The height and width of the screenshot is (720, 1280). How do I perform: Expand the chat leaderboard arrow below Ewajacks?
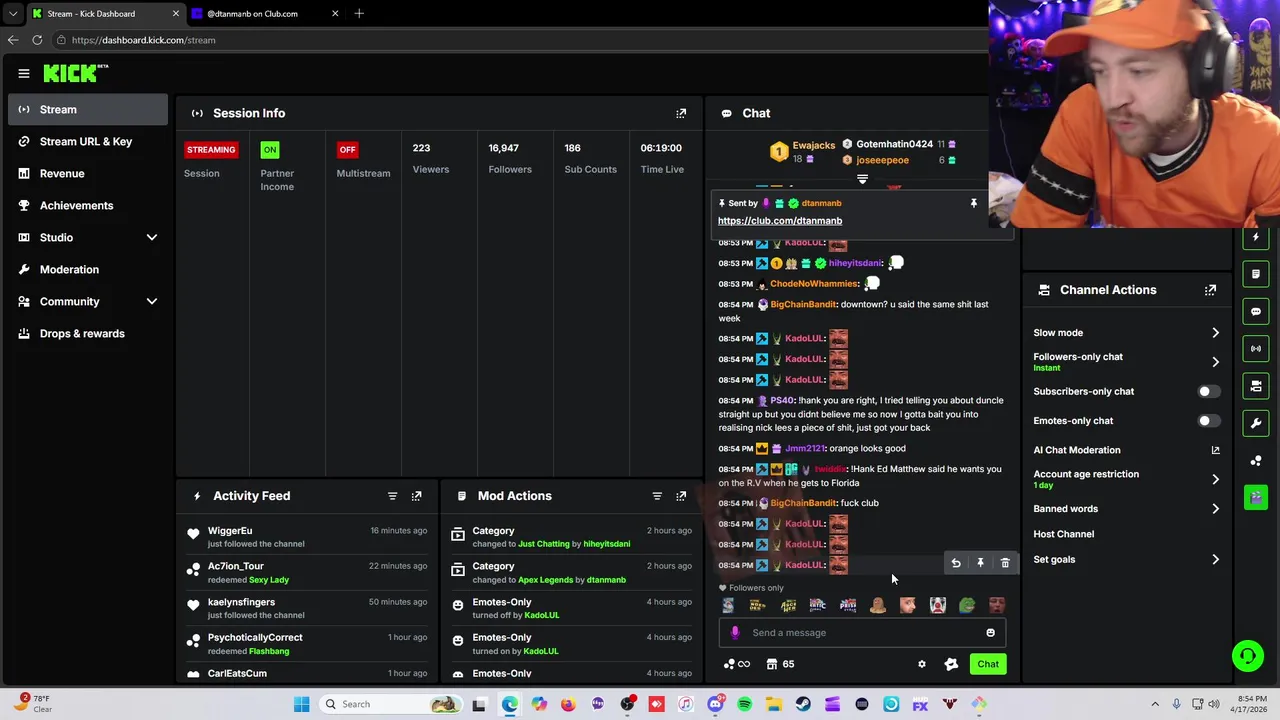click(862, 180)
